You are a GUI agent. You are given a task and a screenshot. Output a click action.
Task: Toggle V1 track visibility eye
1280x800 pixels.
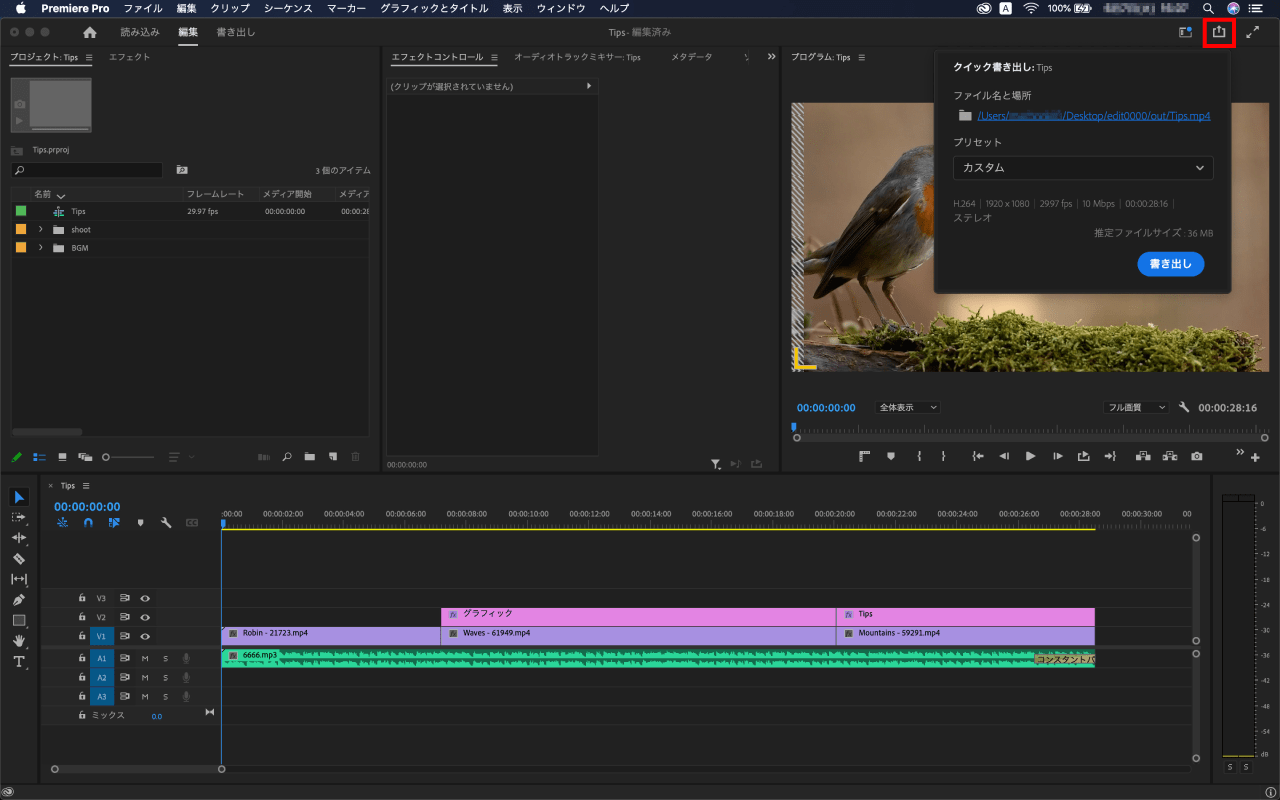coord(145,636)
